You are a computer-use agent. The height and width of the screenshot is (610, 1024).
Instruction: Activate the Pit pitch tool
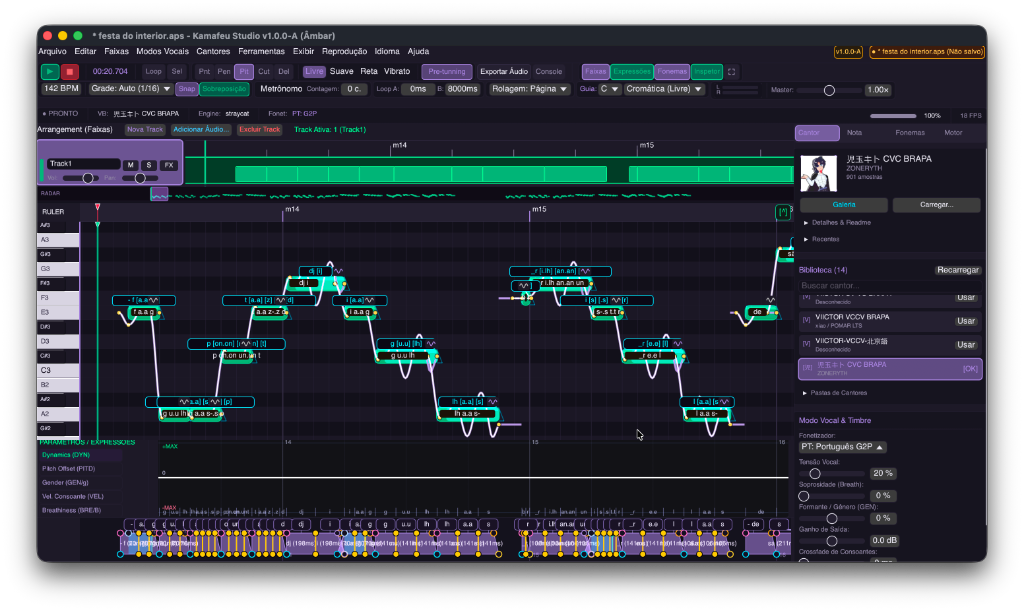click(244, 72)
